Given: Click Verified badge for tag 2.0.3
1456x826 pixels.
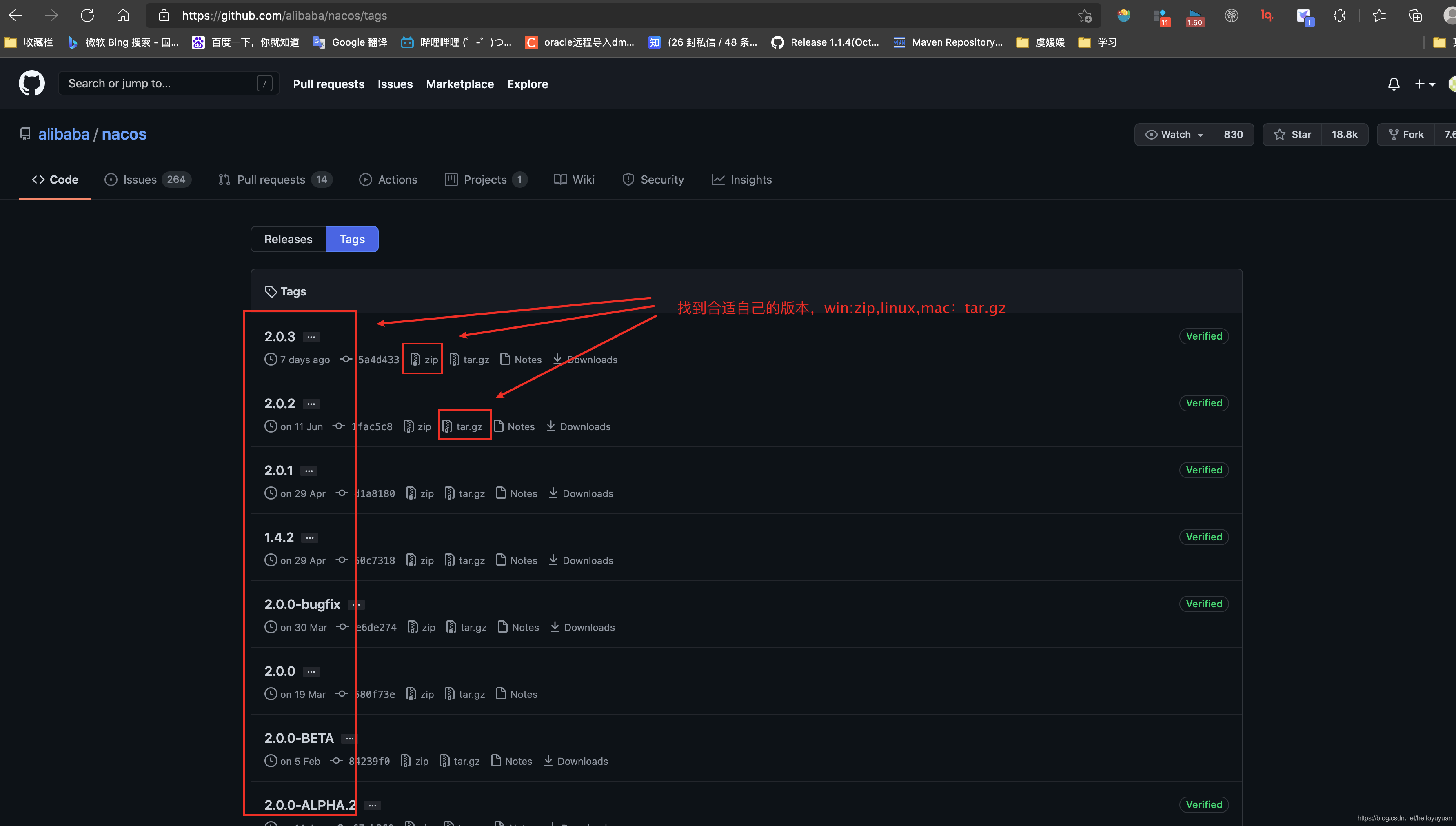Looking at the screenshot, I should (1203, 336).
